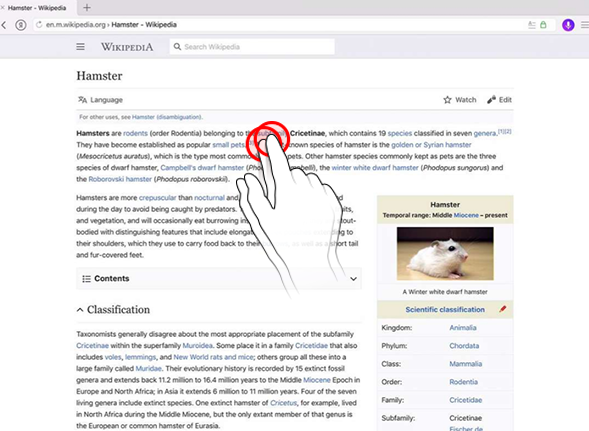Collapse the Classification section
Viewport: 589px width, 431px height.
coord(80,310)
